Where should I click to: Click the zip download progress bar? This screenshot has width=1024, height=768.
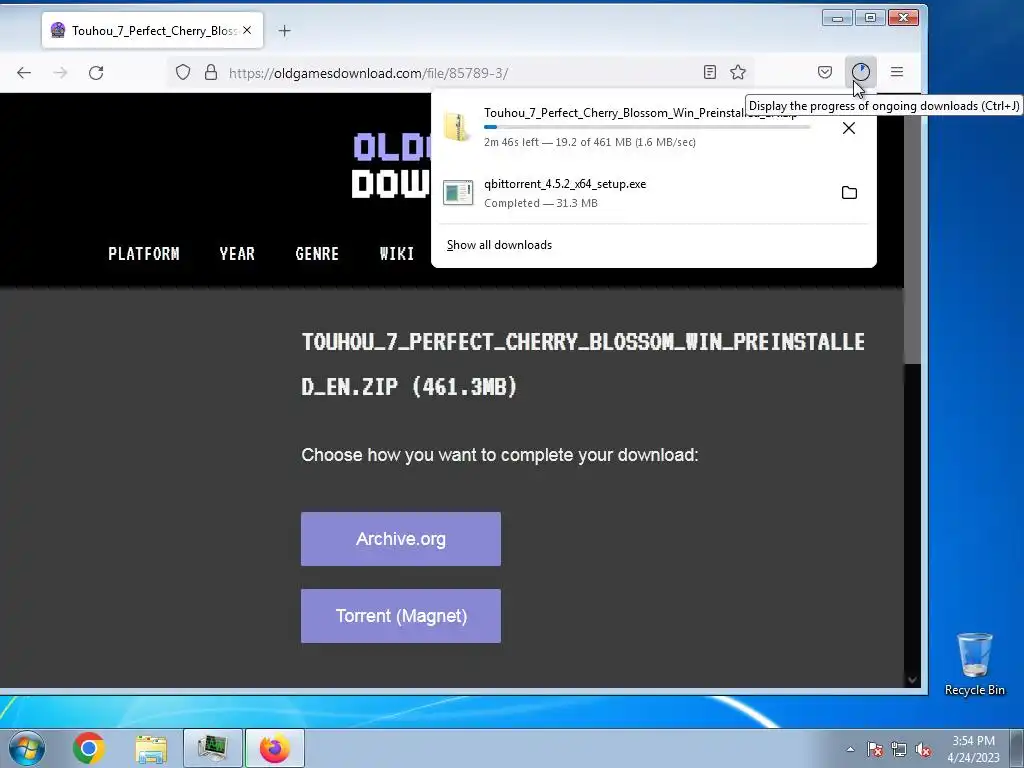tap(647, 127)
